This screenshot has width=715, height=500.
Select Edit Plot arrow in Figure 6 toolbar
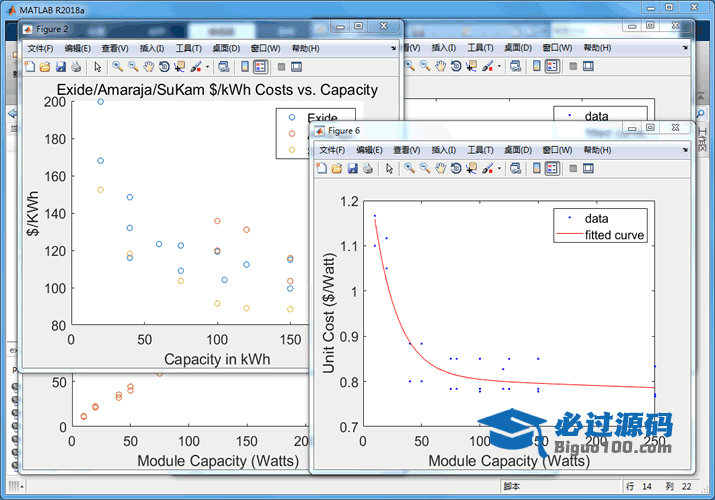click(x=389, y=169)
